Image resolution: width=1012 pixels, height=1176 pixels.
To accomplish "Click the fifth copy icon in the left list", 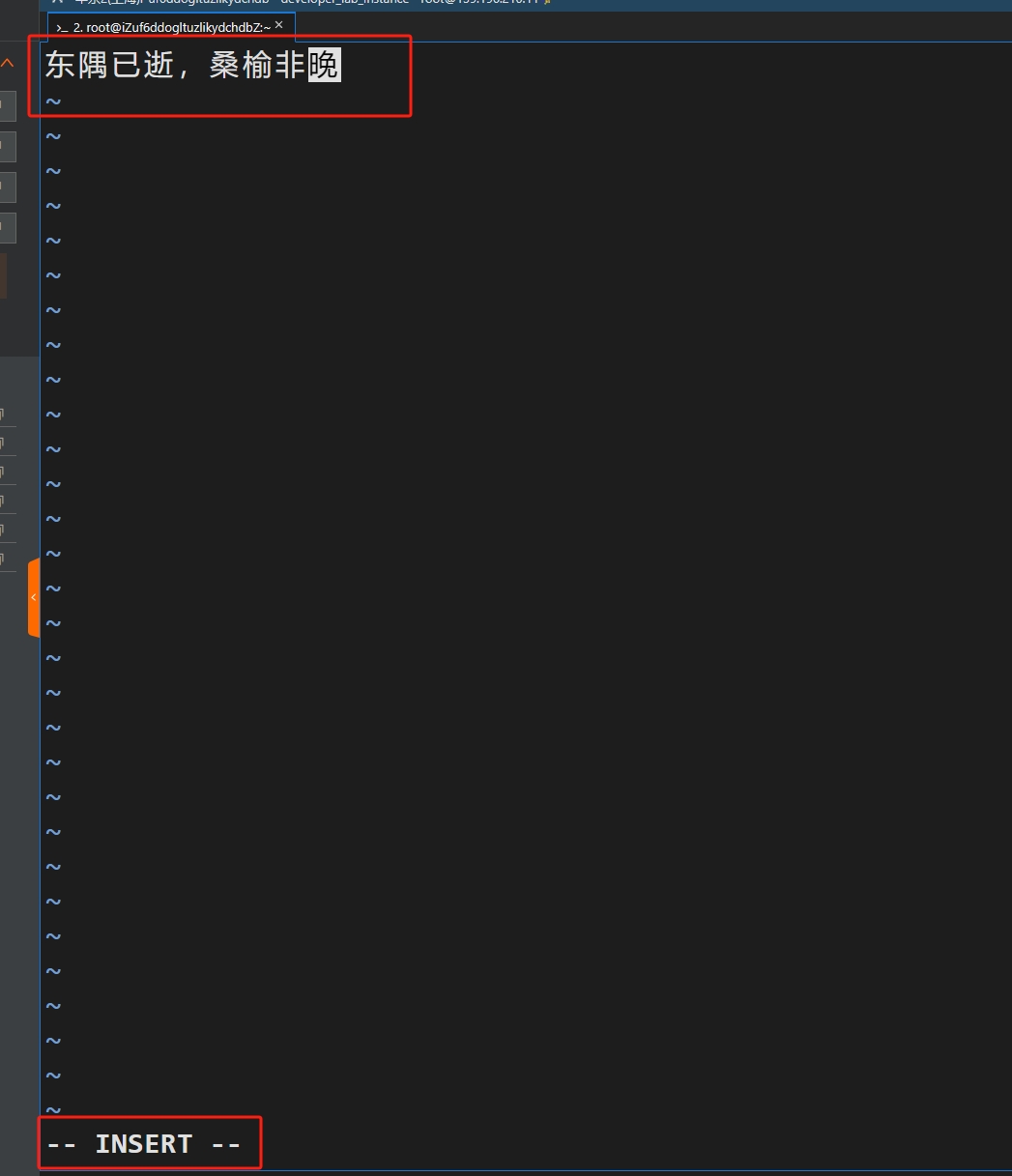I will pyautogui.click(x=3, y=531).
